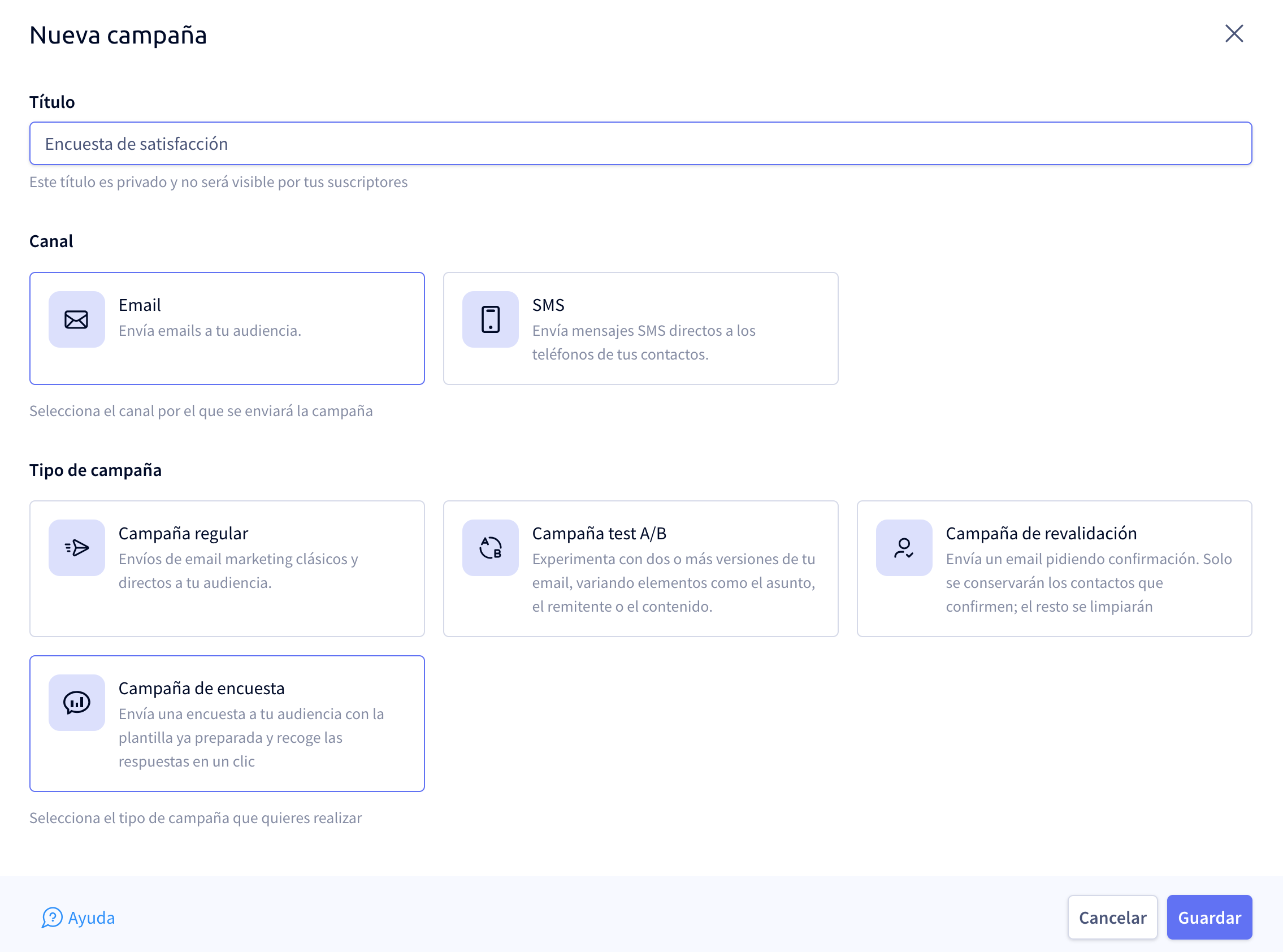Click the 'Envía un email pidiendo confirmación' text
The height and width of the screenshot is (952, 1283).
click(x=1089, y=583)
